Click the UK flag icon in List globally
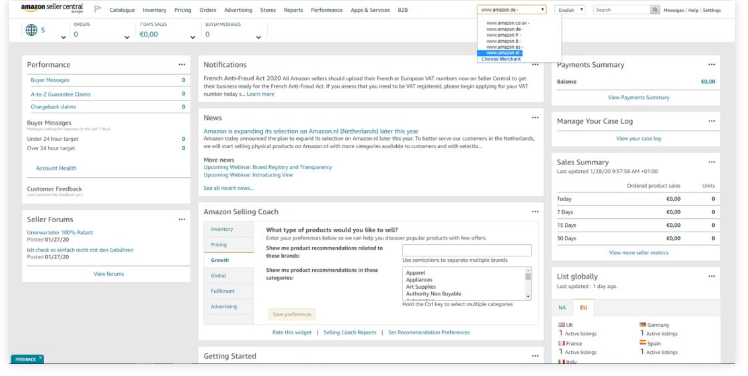This screenshot has height=376, width=748. pyautogui.click(x=561, y=324)
